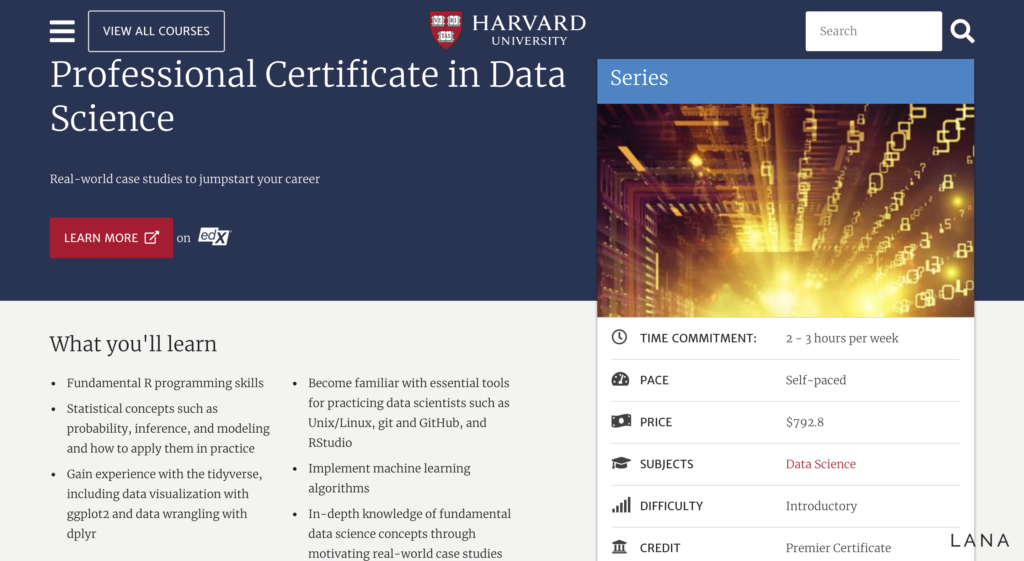
Task: Click the 'Statistical concepts' bullet item
Action: point(168,428)
